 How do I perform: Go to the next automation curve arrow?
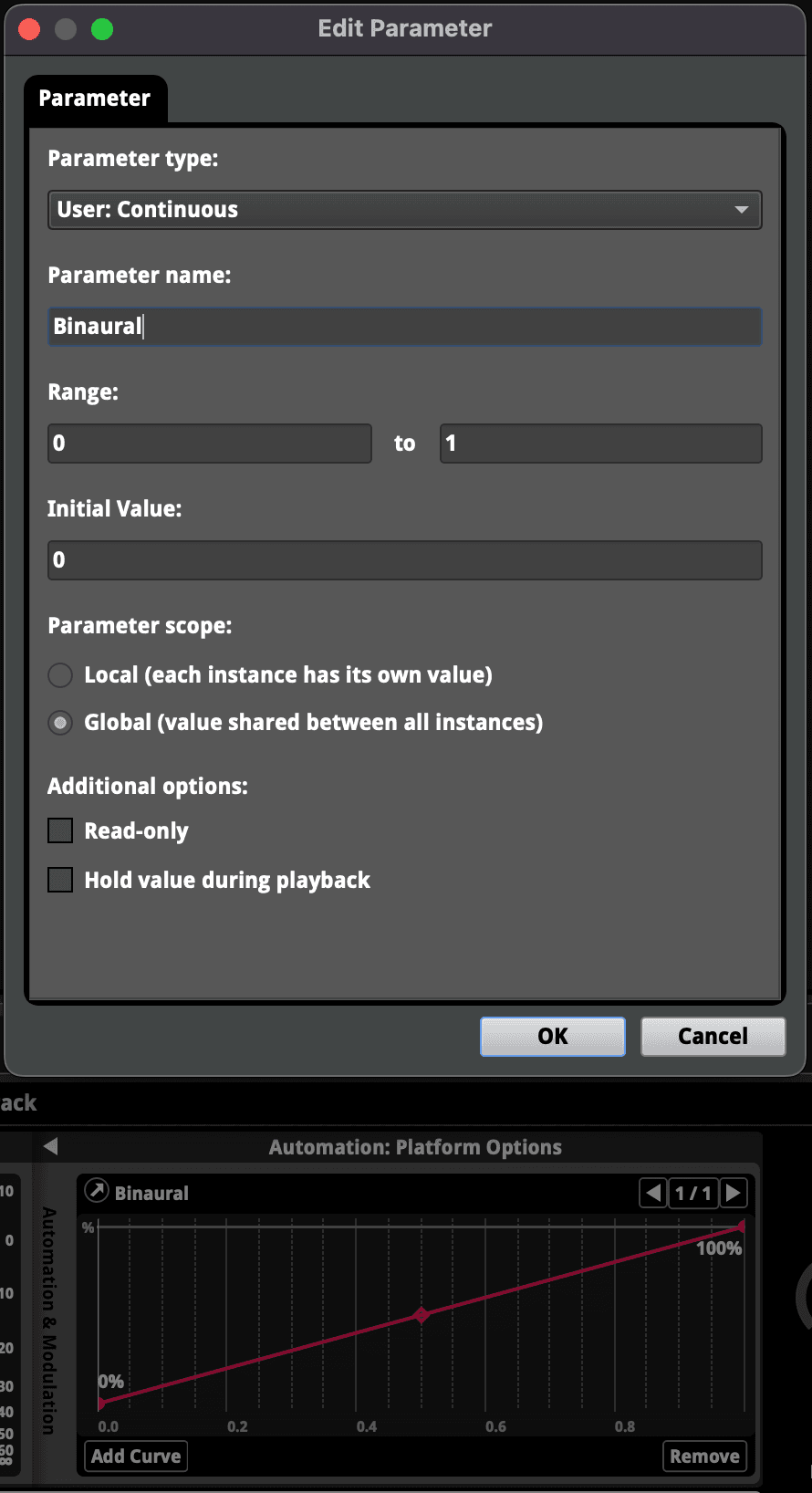click(733, 1193)
